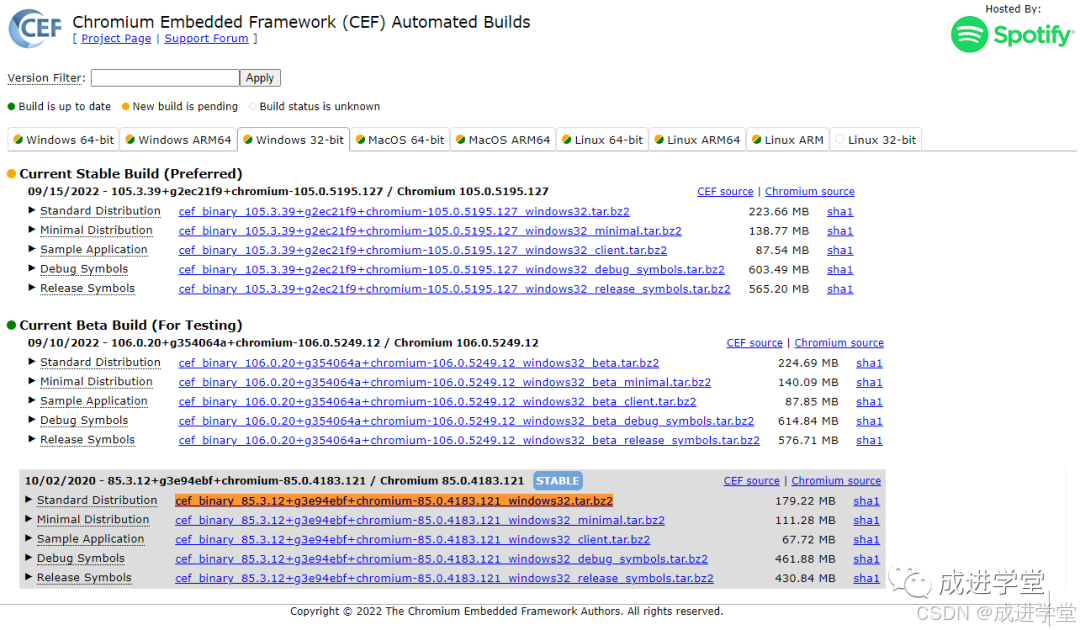Select the Linux 32-bit platform tab
1080x630 pixels.
click(875, 139)
